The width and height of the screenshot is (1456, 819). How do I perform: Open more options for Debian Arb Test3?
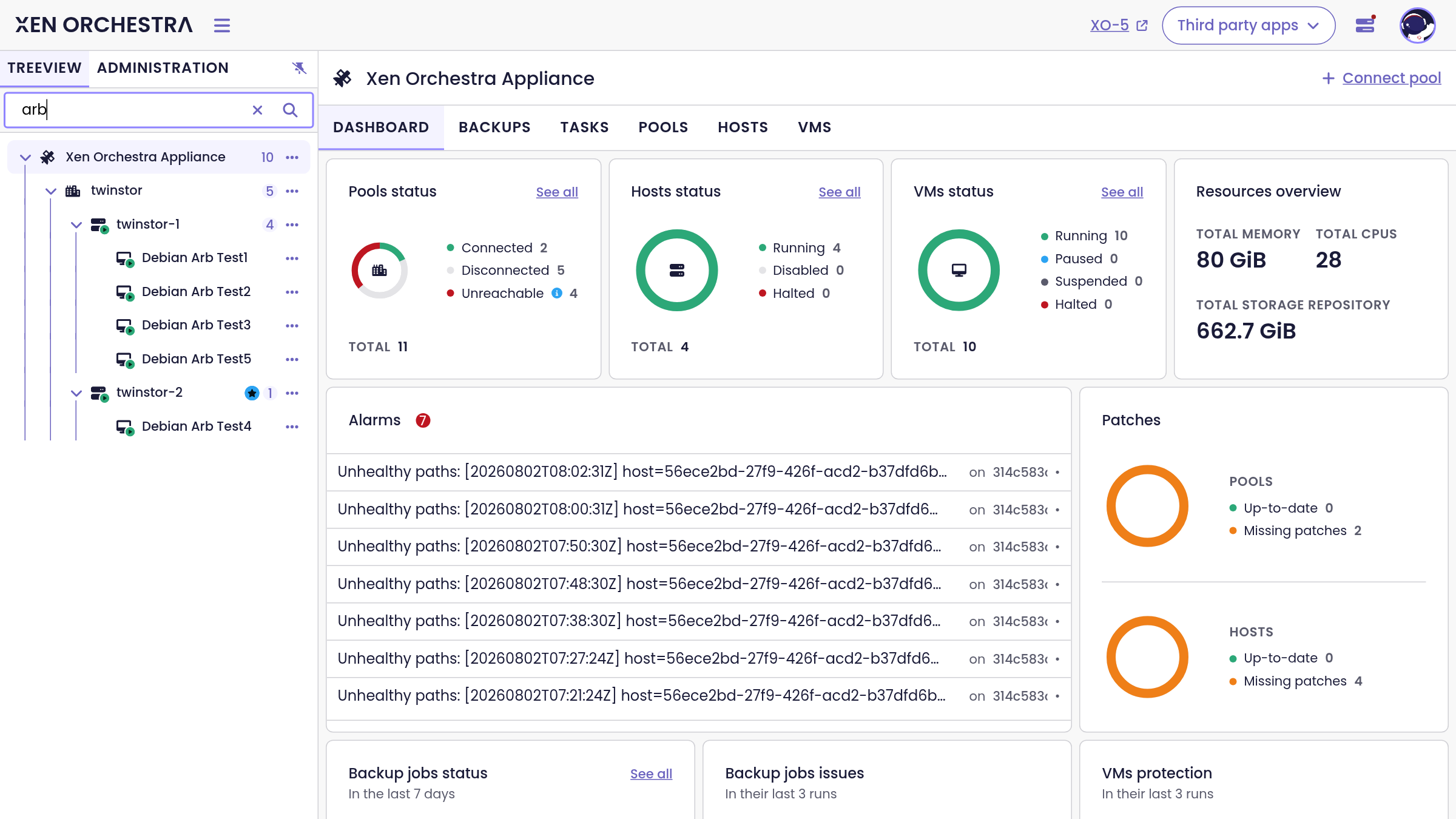click(292, 326)
